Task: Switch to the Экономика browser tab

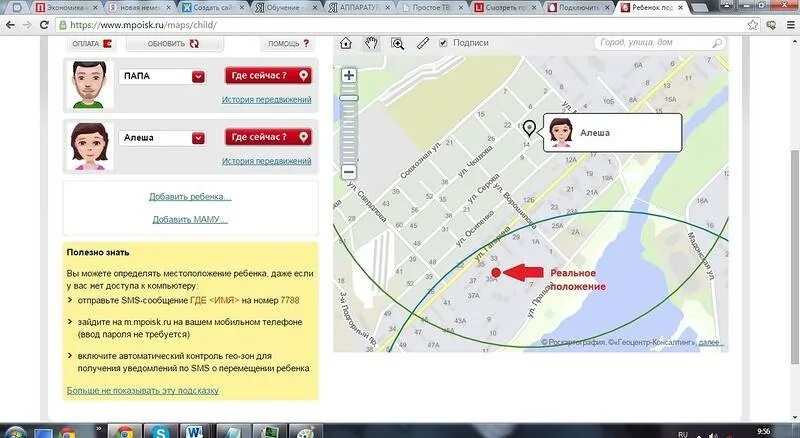Action: pyautogui.click(x=65, y=8)
